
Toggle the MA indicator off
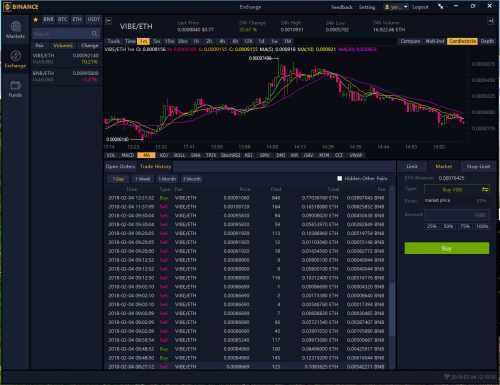point(146,155)
